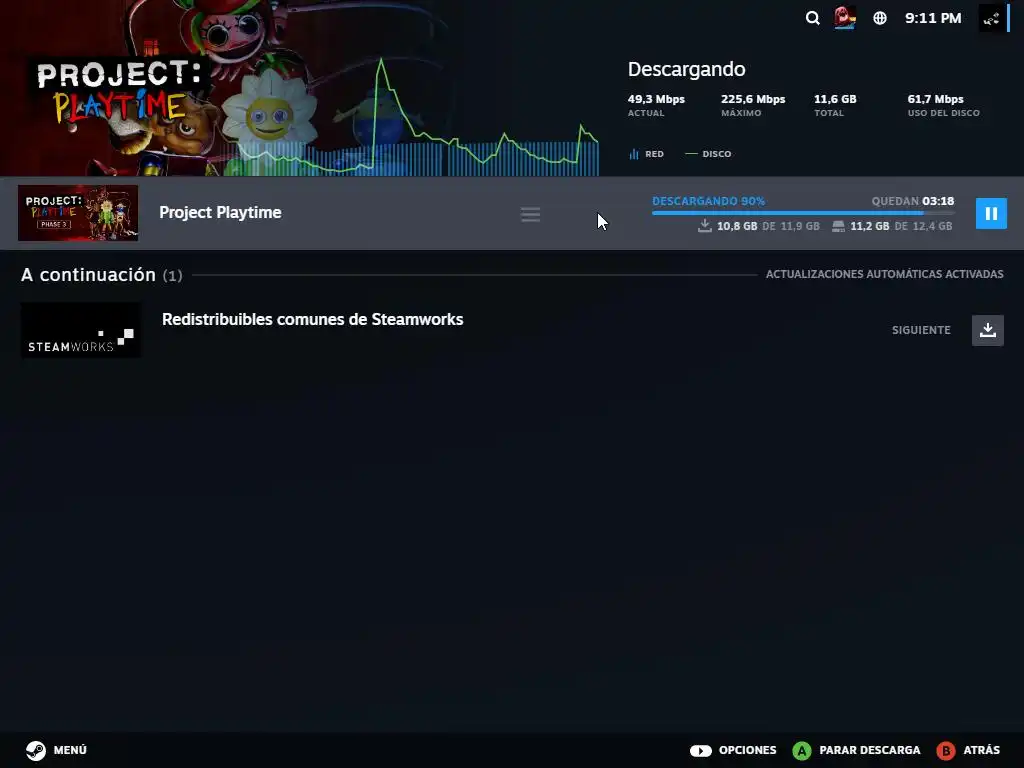Click the 9:11 PM clock

click(933, 18)
